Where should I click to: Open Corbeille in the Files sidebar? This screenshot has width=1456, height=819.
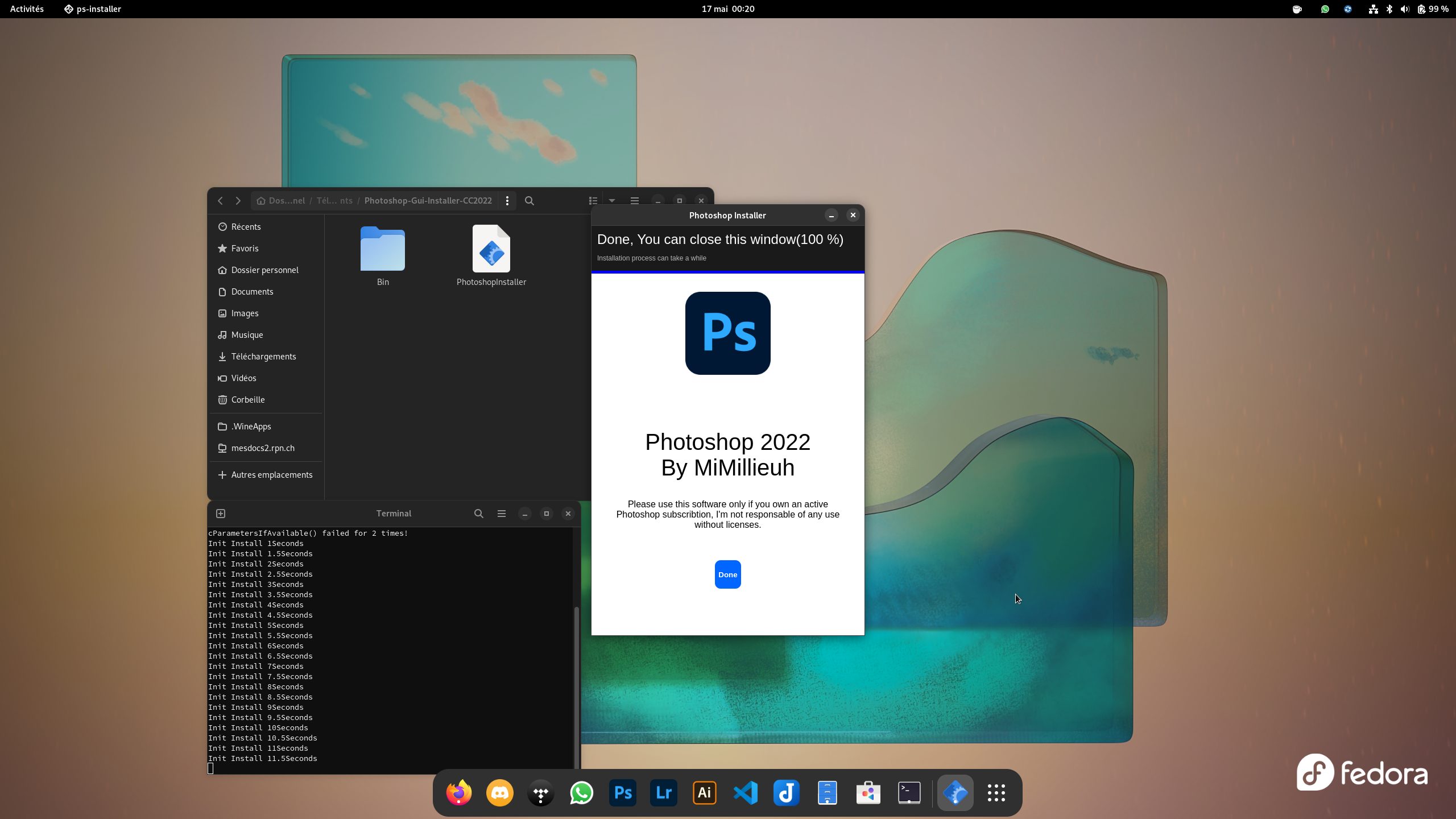(x=266, y=400)
